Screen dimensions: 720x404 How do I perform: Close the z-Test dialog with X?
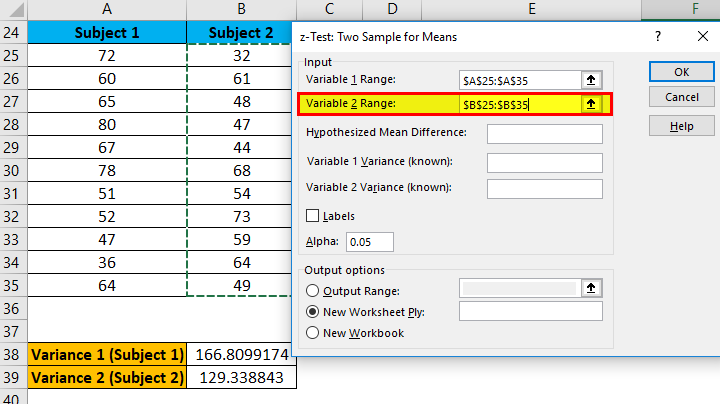703,36
